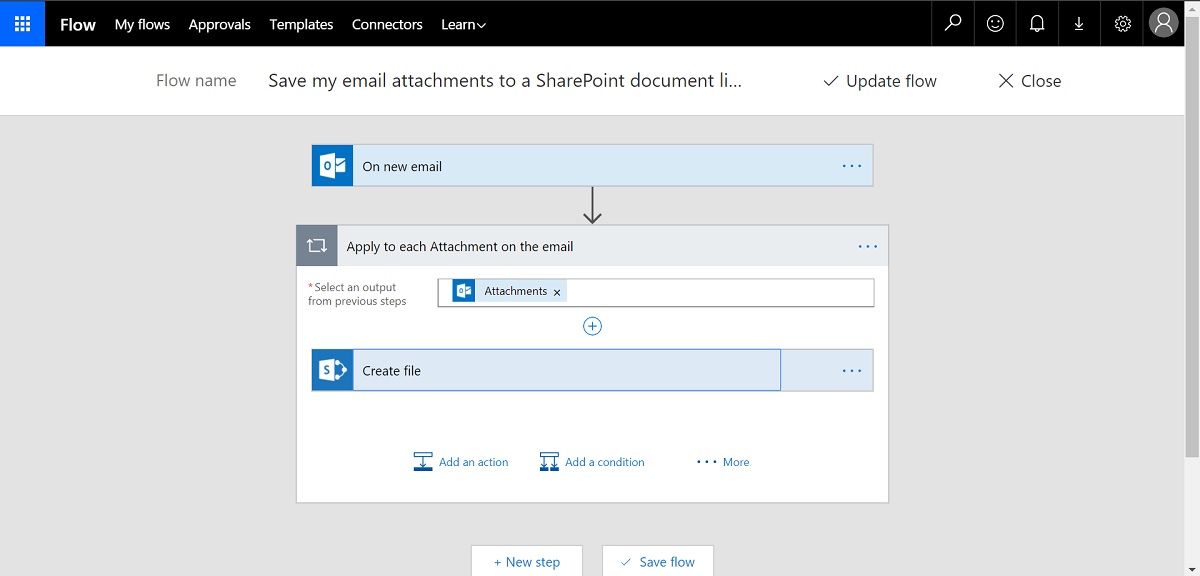Open ellipsis menu for On new email
This screenshot has width=1200, height=576.
click(852, 166)
